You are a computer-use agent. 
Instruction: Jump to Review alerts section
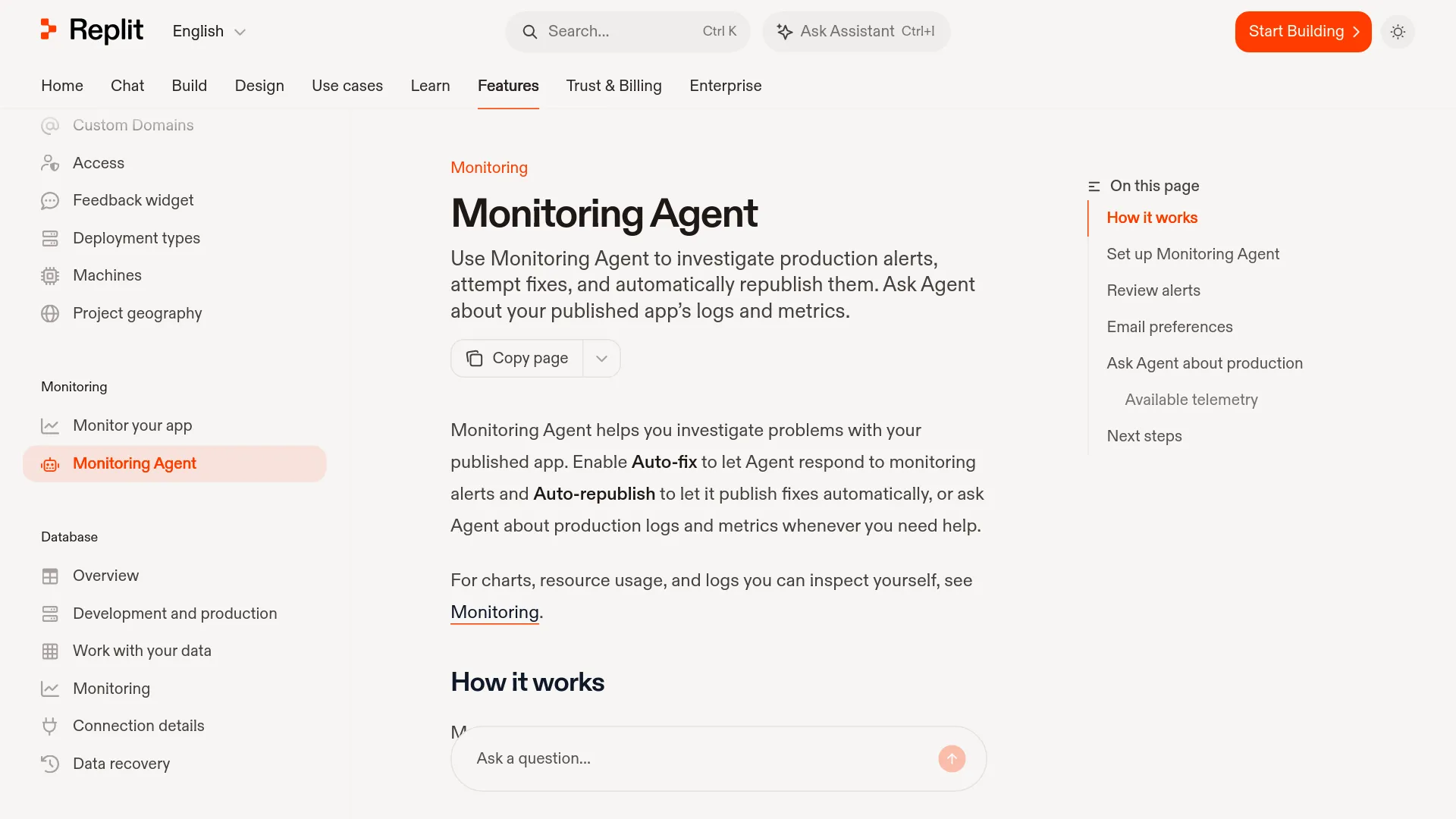point(1153,290)
